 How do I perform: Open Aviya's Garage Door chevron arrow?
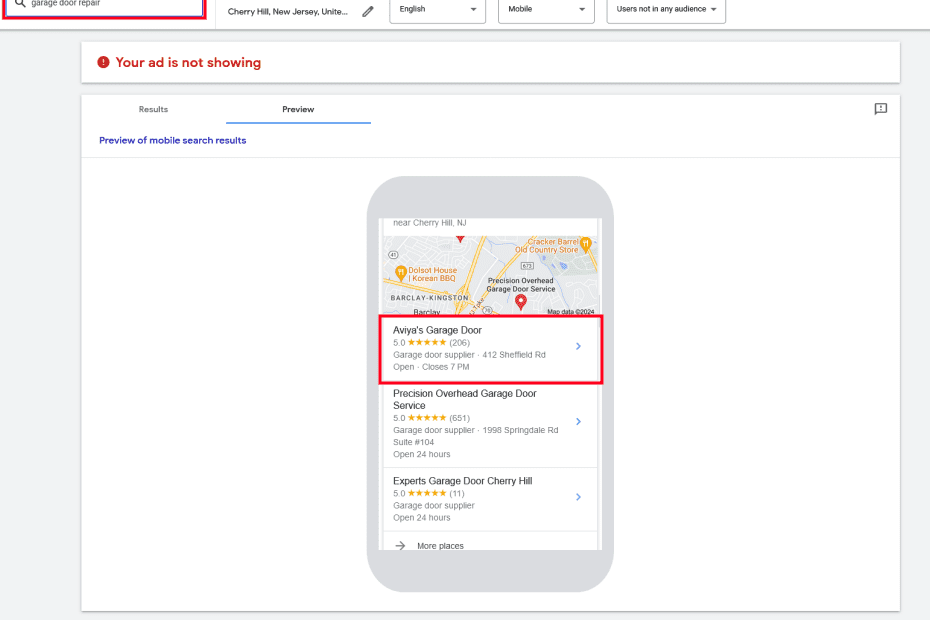click(x=578, y=346)
